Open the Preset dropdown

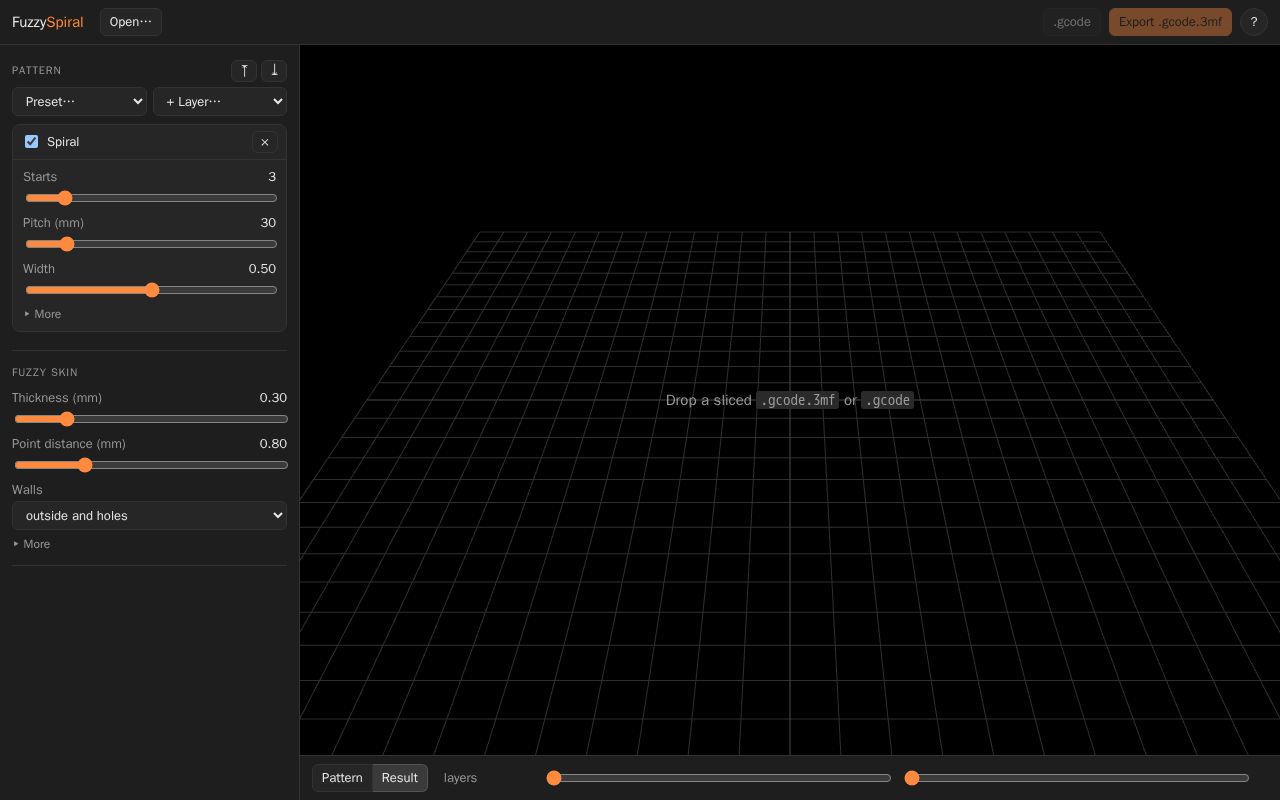79,101
